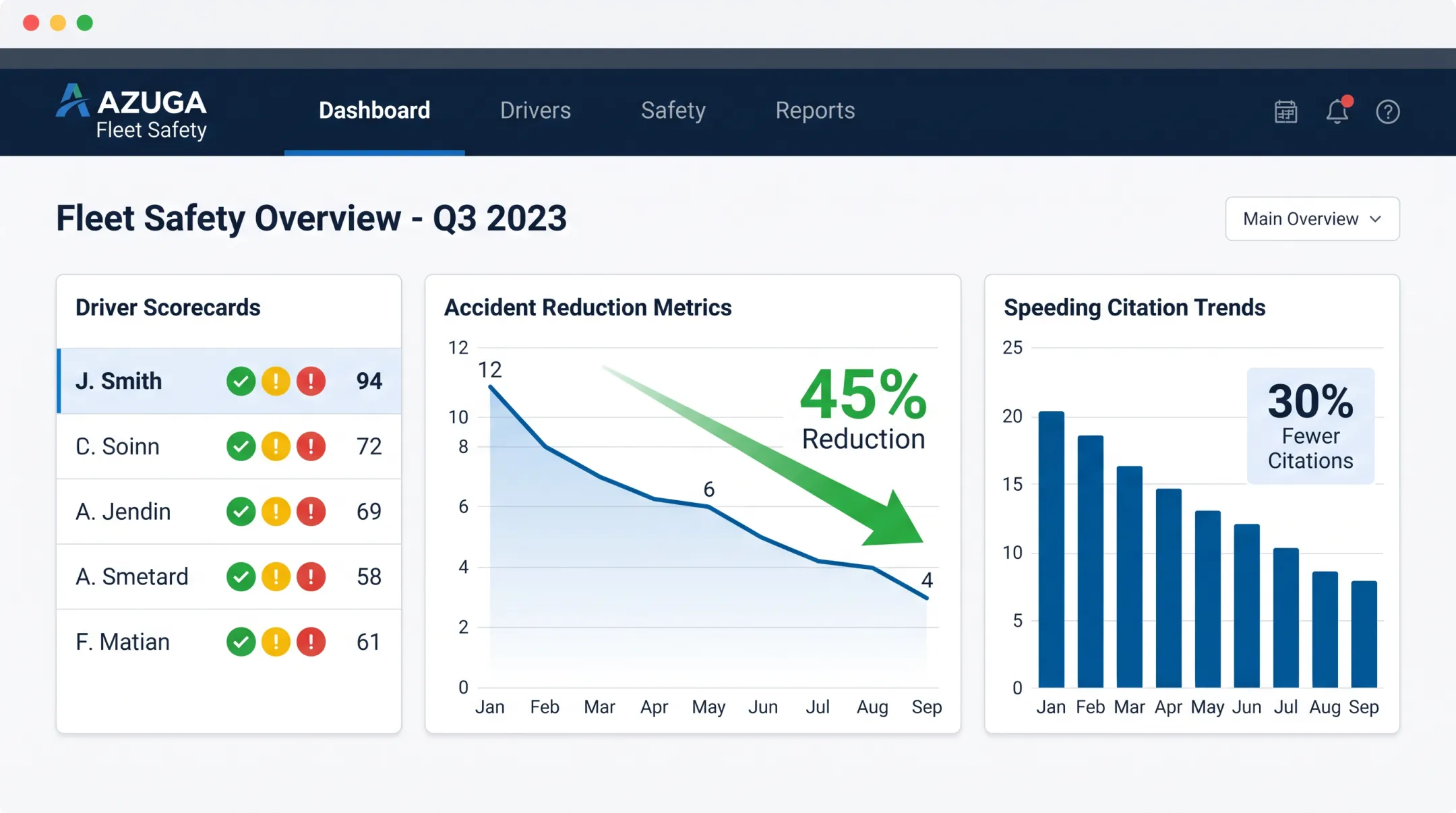The image size is (1456, 813).
Task: Go to the Safety tab
Action: point(673,111)
